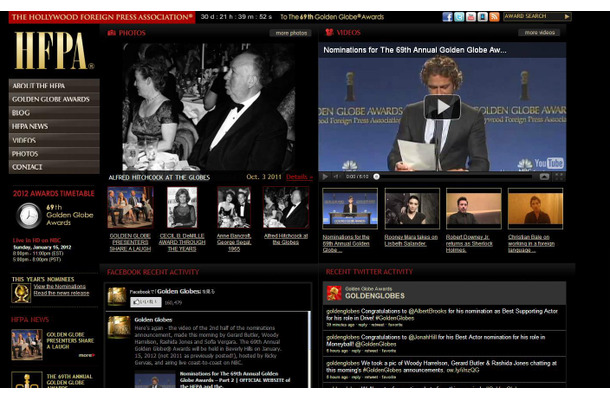Open Anne Bancroft, George Segal 1965 thumbnail
The image size is (610, 400).
point(234,207)
